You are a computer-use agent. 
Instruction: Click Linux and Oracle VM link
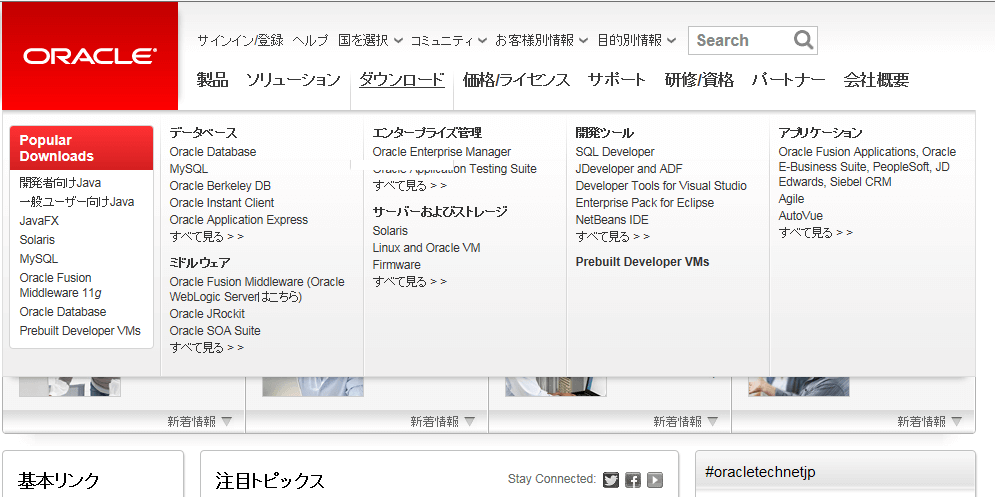[x=426, y=248]
